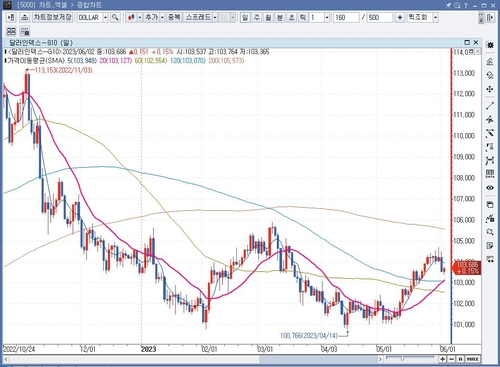The width and height of the screenshot is (500, 367).
Task: Click the memo note icon in sidebar
Action: [490, 246]
